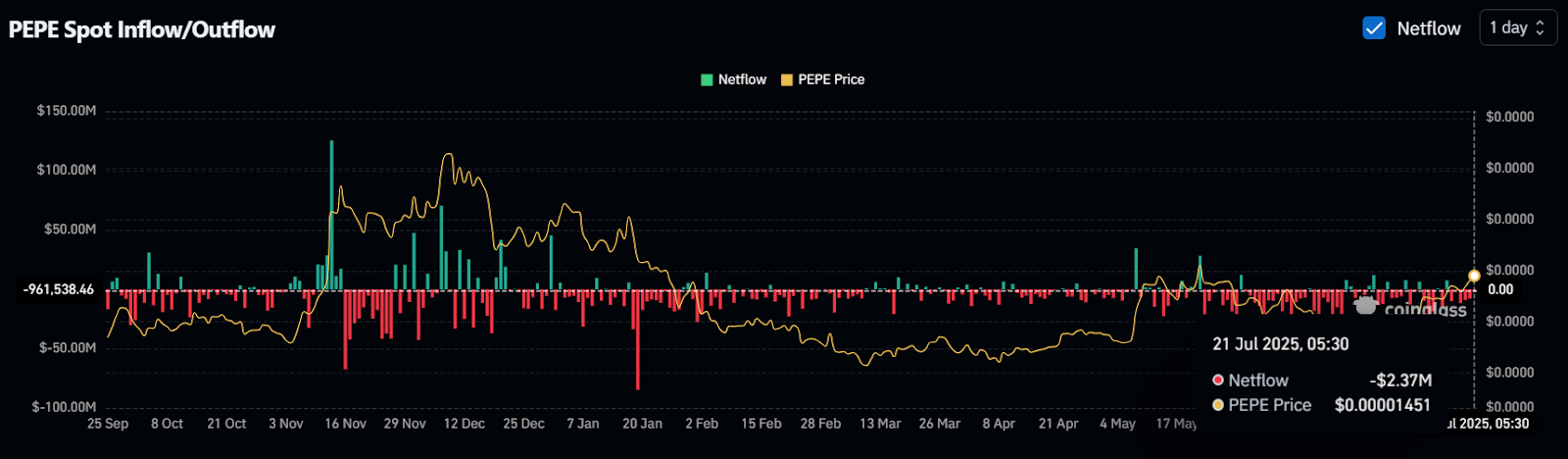Image resolution: width=1568 pixels, height=459 pixels.
Task: Click the PEPE Spot Inflow/Outflow title
Action: click(x=142, y=29)
